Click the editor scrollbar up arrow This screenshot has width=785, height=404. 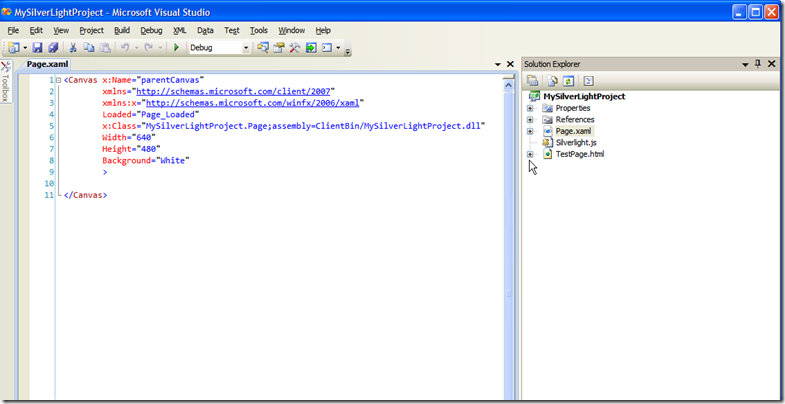tap(509, 85)
